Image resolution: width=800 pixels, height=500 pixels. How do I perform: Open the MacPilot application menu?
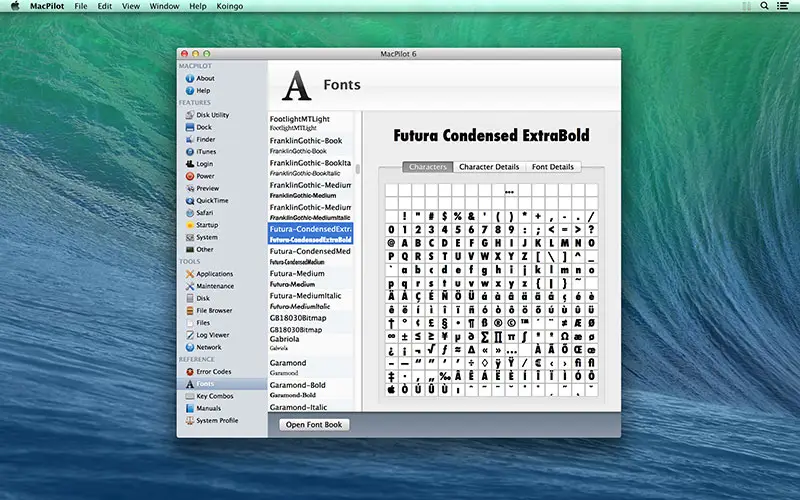(47, 6)
